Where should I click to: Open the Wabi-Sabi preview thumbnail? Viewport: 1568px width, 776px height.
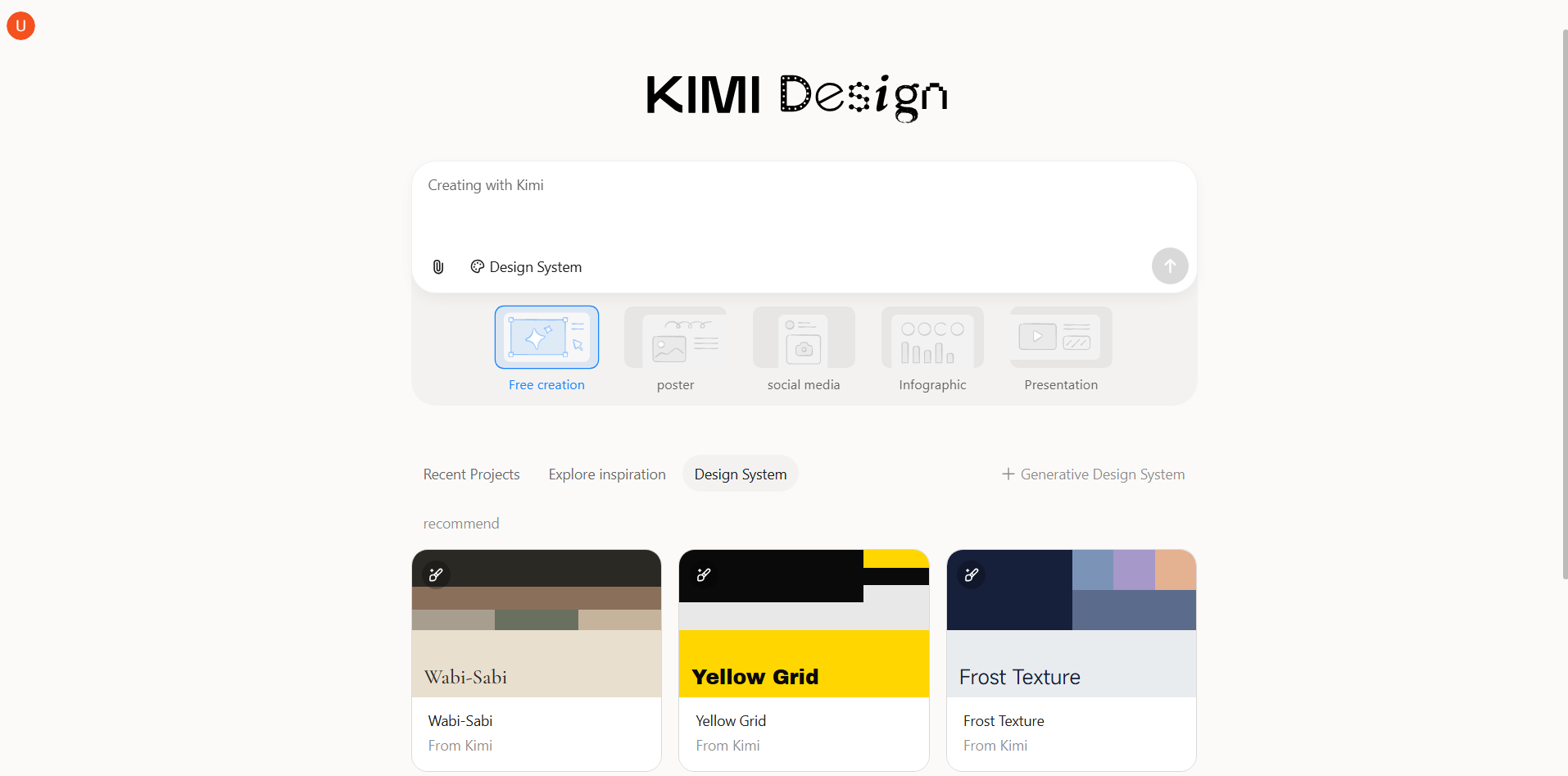(537, 623)
